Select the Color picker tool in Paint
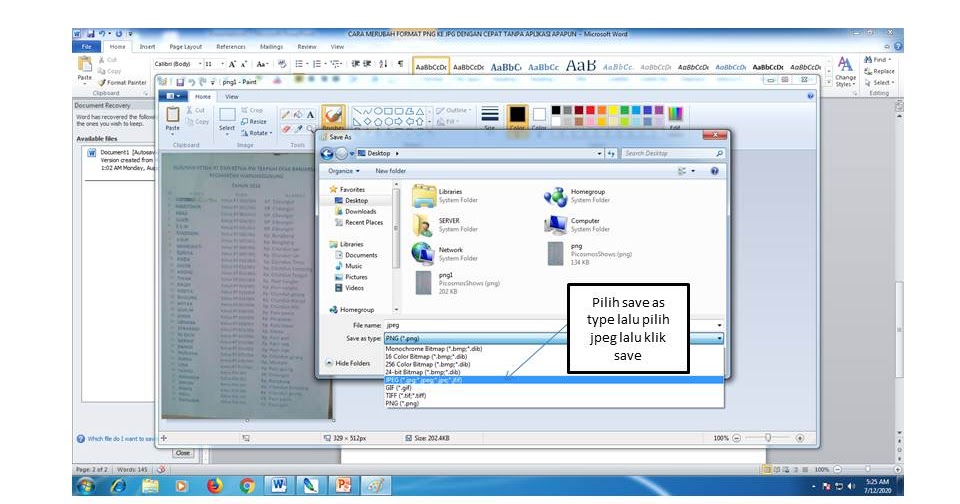The image size is (960, 504). point(298,128)
